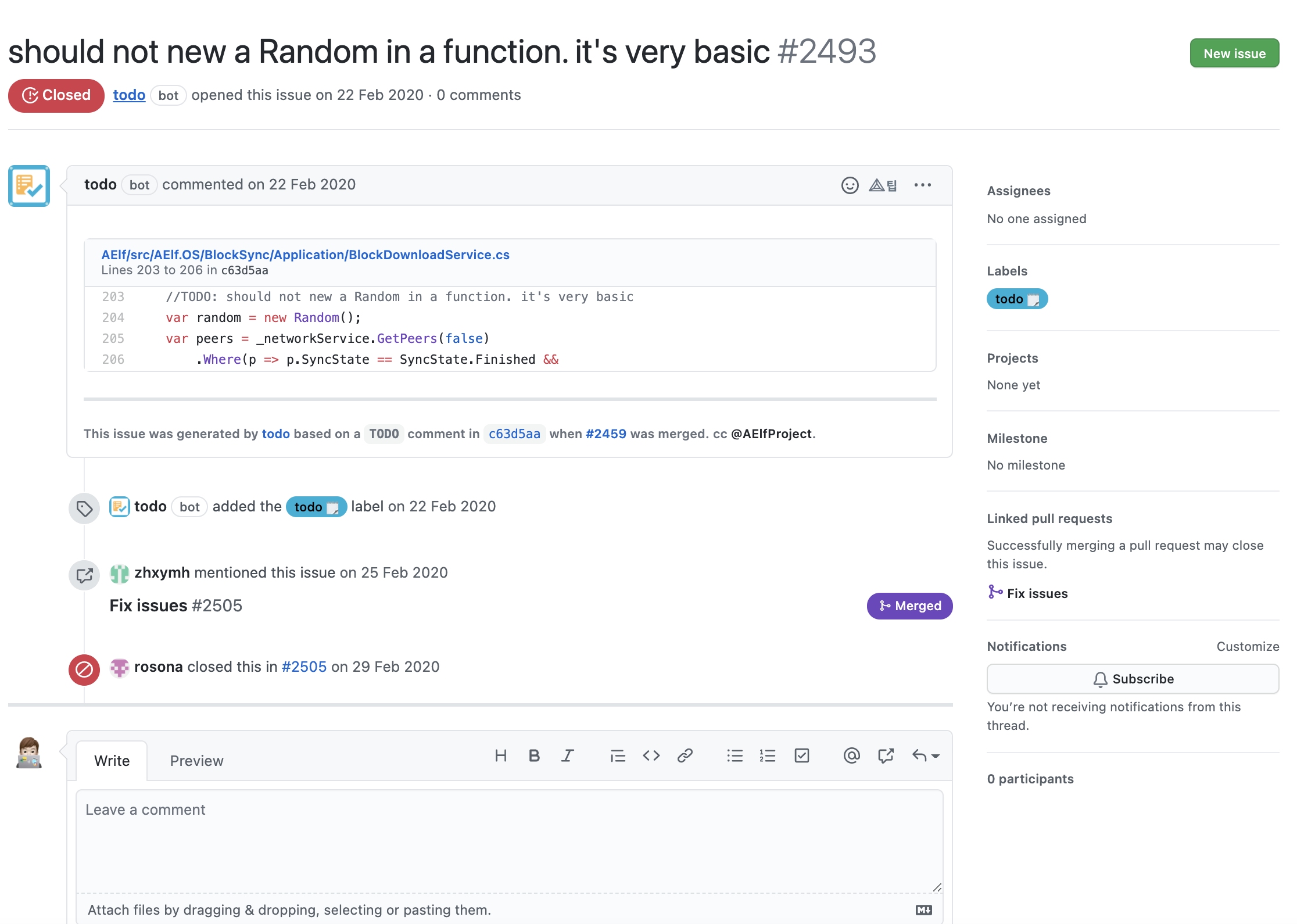Screen dimensions: 1297x924
Task: Click in the Leave a comment field
Action: click(x=509, y=841)
